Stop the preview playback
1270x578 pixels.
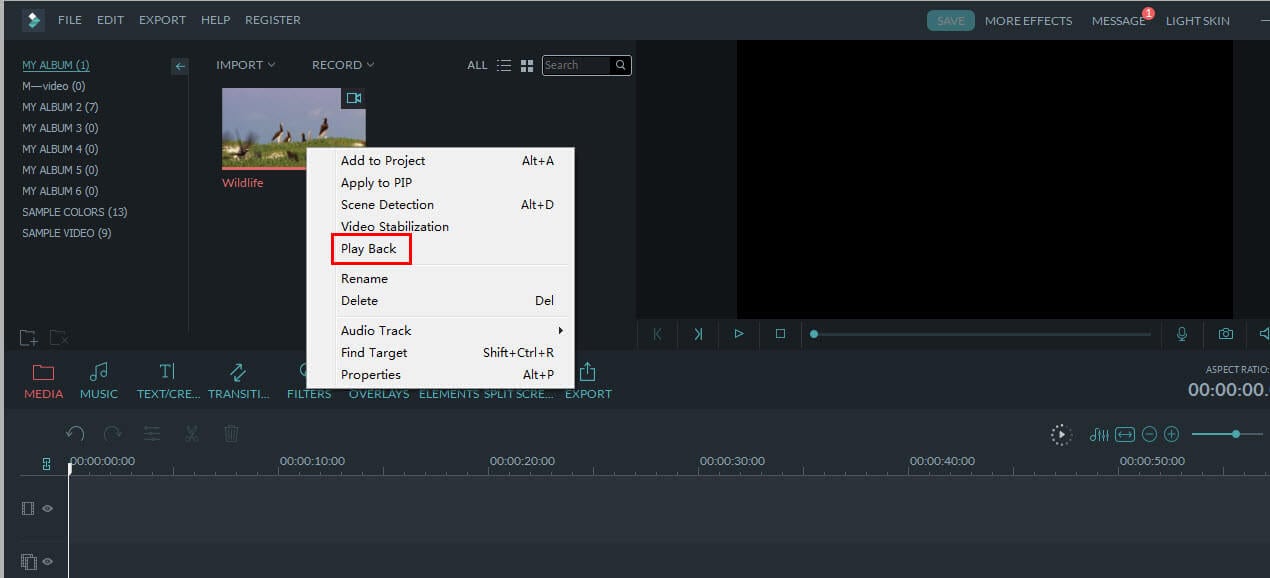(780, 334)
